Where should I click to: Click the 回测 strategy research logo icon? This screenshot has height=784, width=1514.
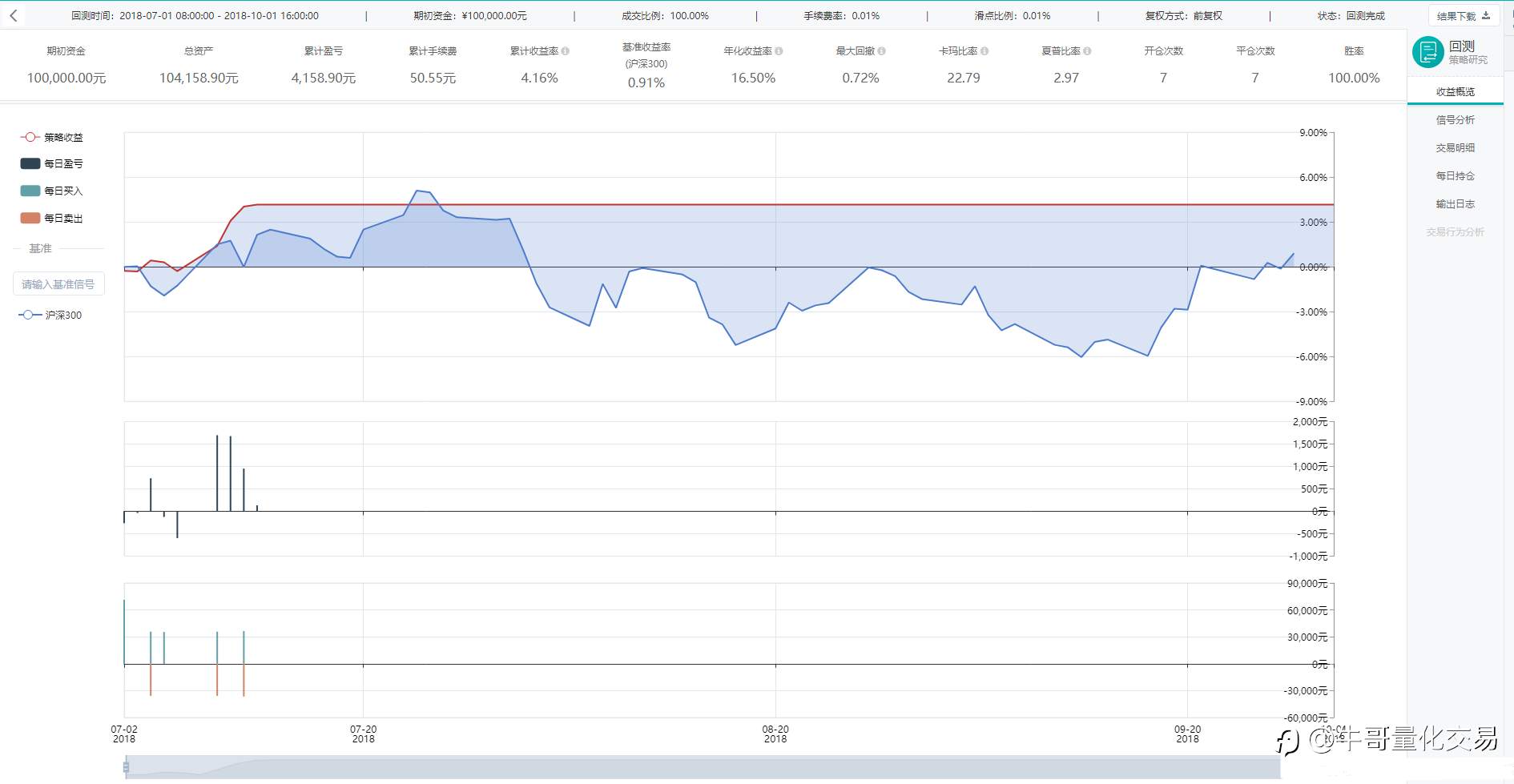[x=1427, y=52]
